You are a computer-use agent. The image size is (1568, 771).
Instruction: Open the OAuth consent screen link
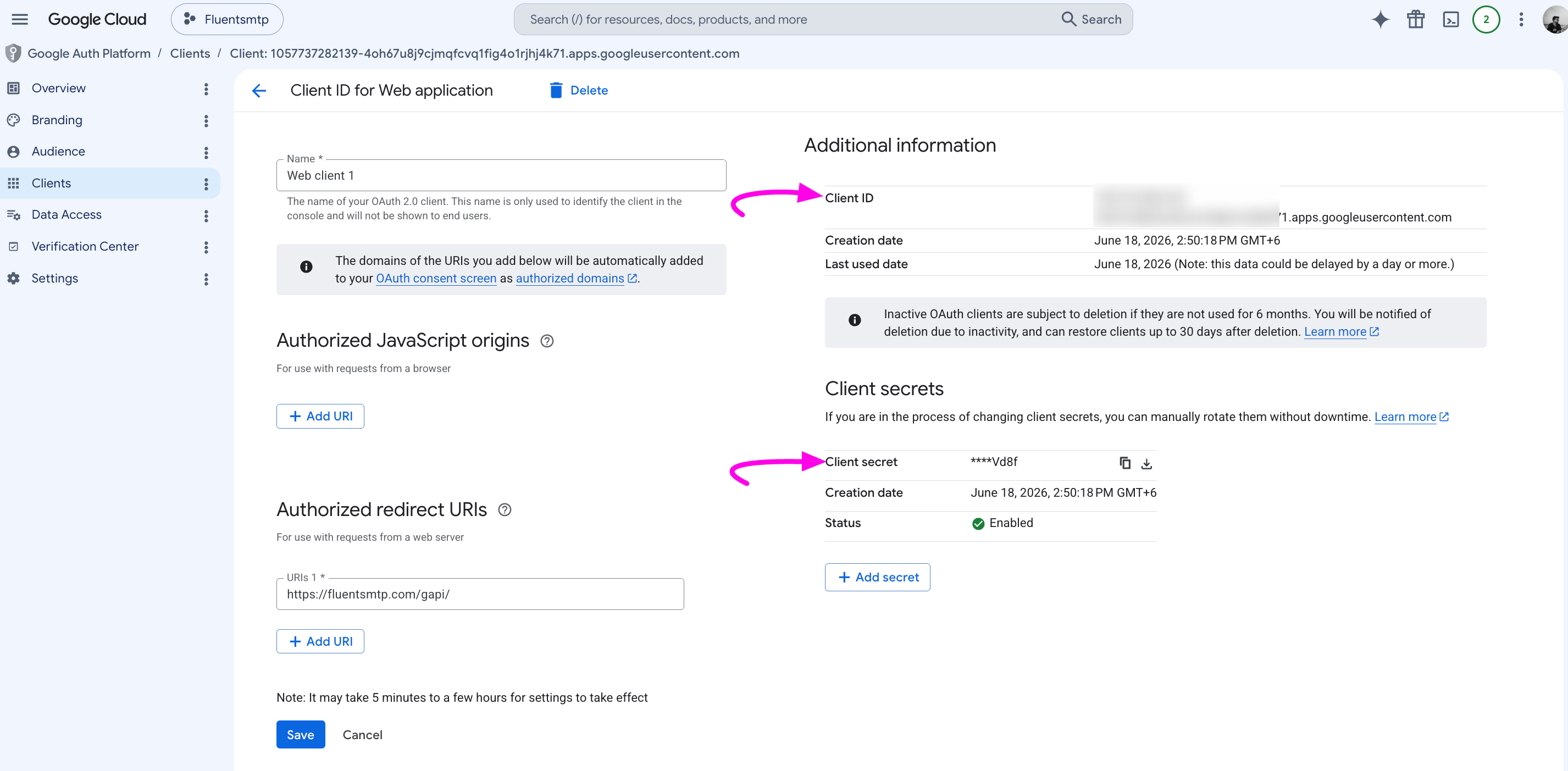[x=436, y=278]
